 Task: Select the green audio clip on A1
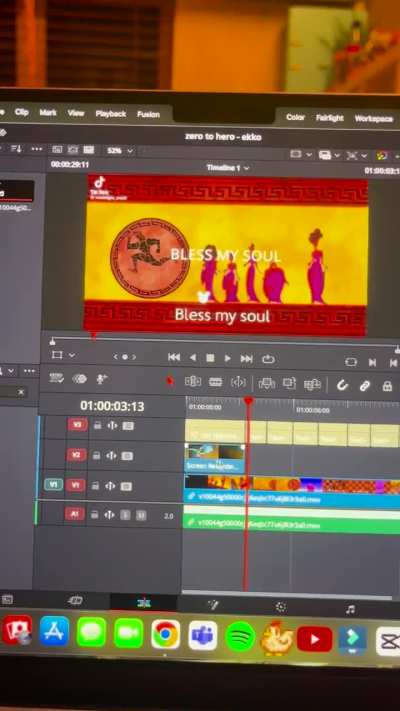pos(292,521)
